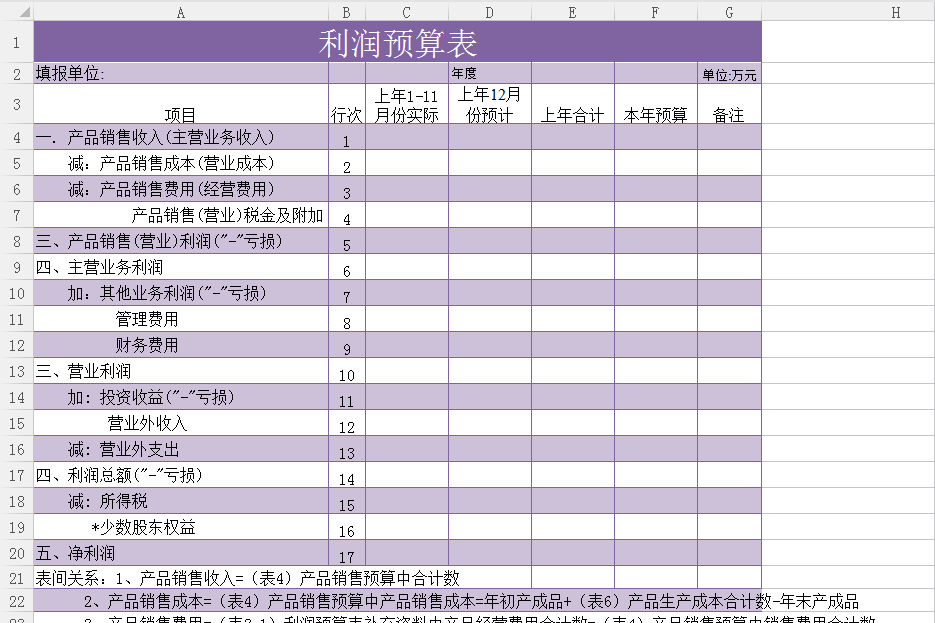The width and height of the screenshot is (935, 623).
Task: Click the select-all corner of the grid
Action: coord(16,12)
